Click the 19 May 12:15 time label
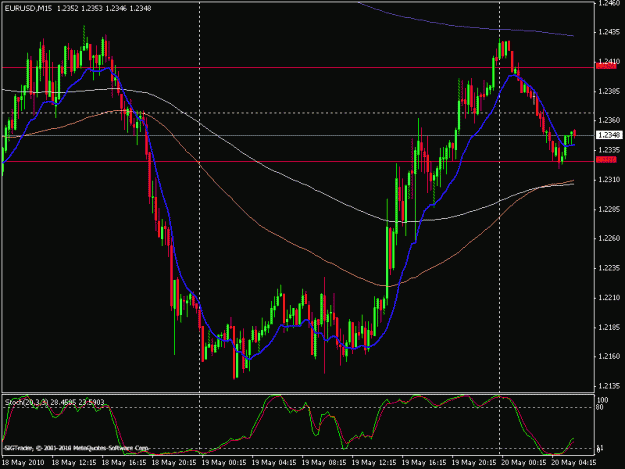This screenshot has width=625, height=469. 374,463
